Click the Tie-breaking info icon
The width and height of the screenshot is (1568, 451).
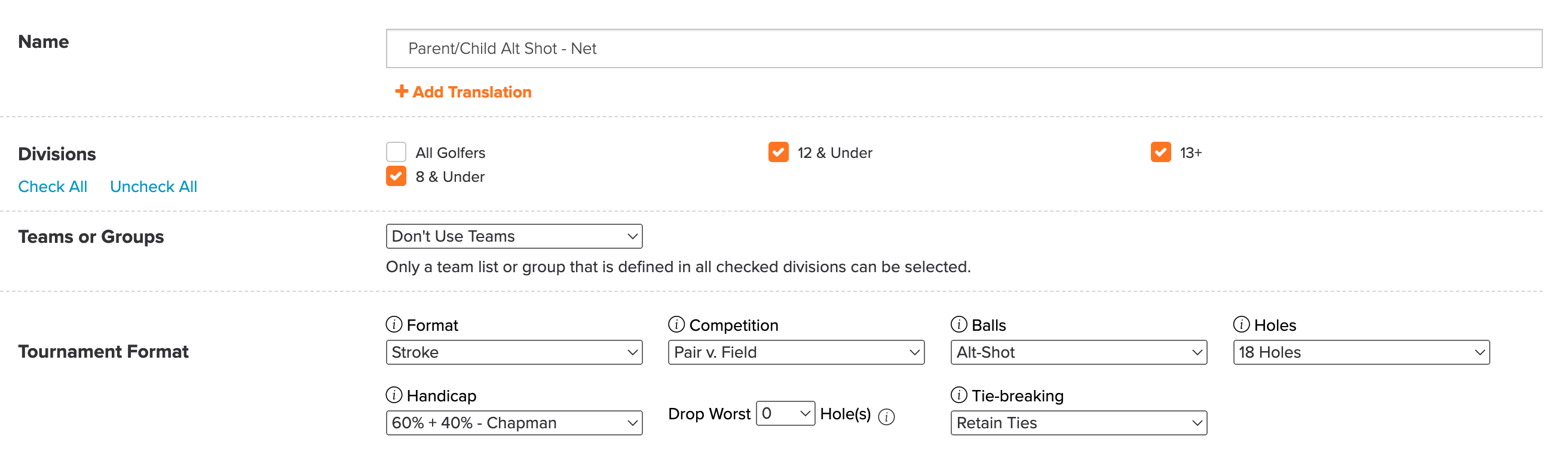pos(958,395)
